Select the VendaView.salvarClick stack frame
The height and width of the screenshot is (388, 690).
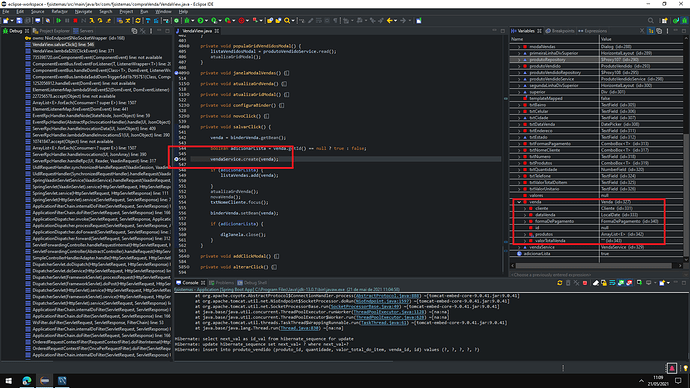click(x=63, y=44)
